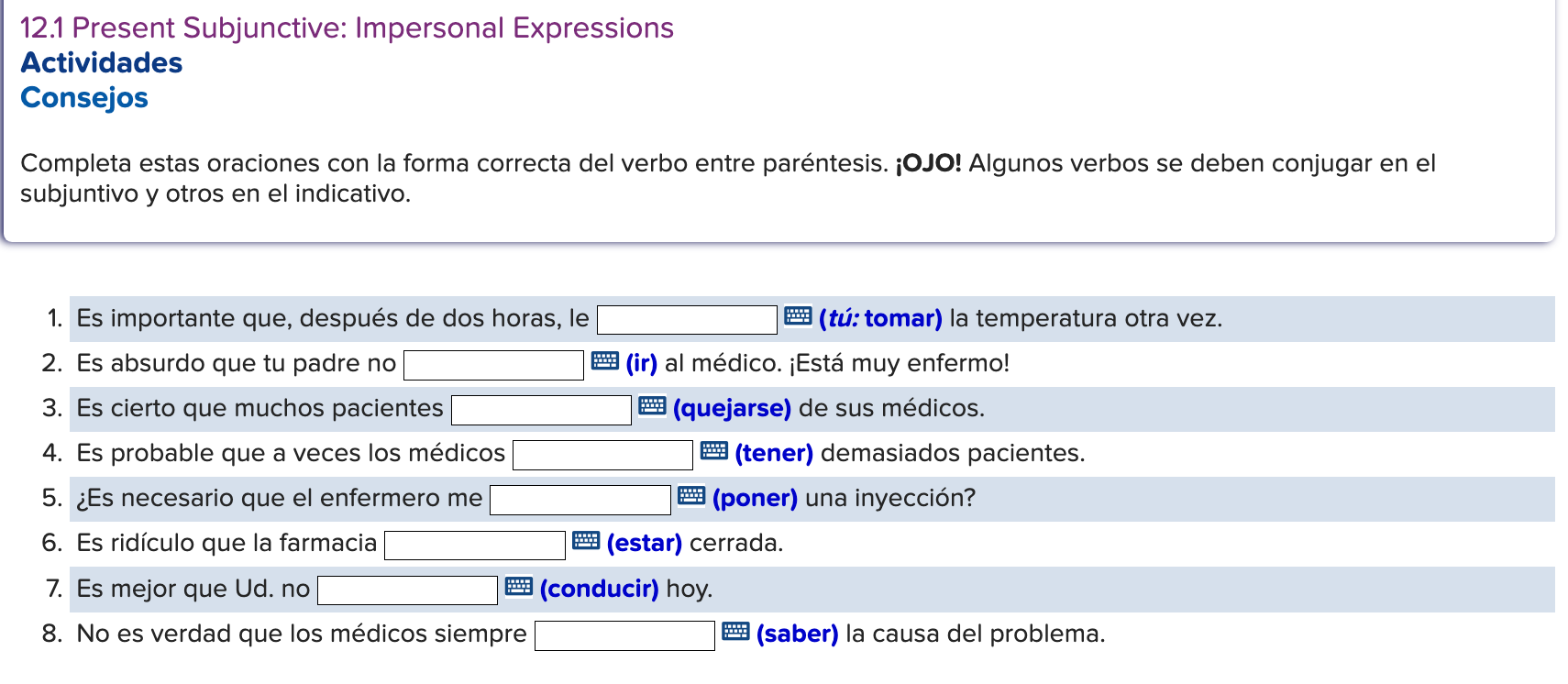
Task: Focus the blank before 'la causa del problema'
Action: pos(625,632)
